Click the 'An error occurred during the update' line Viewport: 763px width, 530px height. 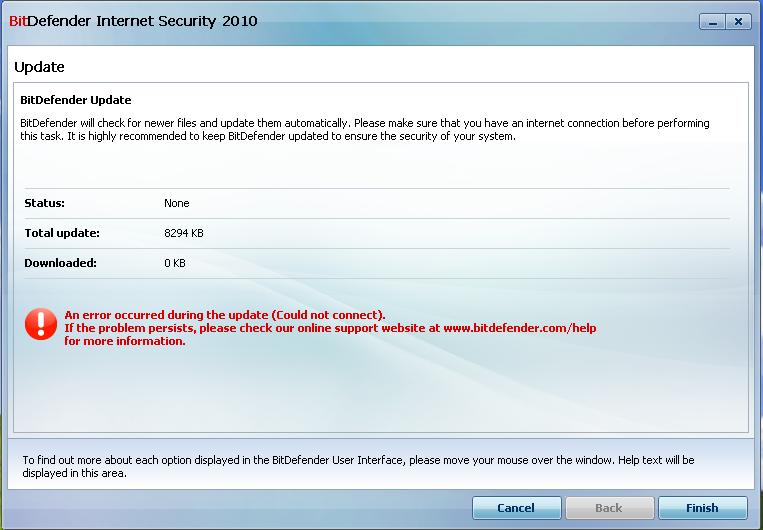[x=225, y=315]
